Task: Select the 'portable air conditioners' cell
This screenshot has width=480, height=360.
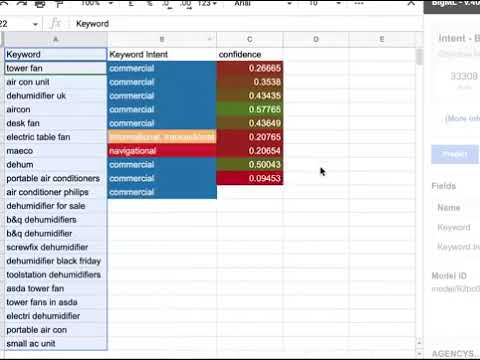Action: (55, 178)
